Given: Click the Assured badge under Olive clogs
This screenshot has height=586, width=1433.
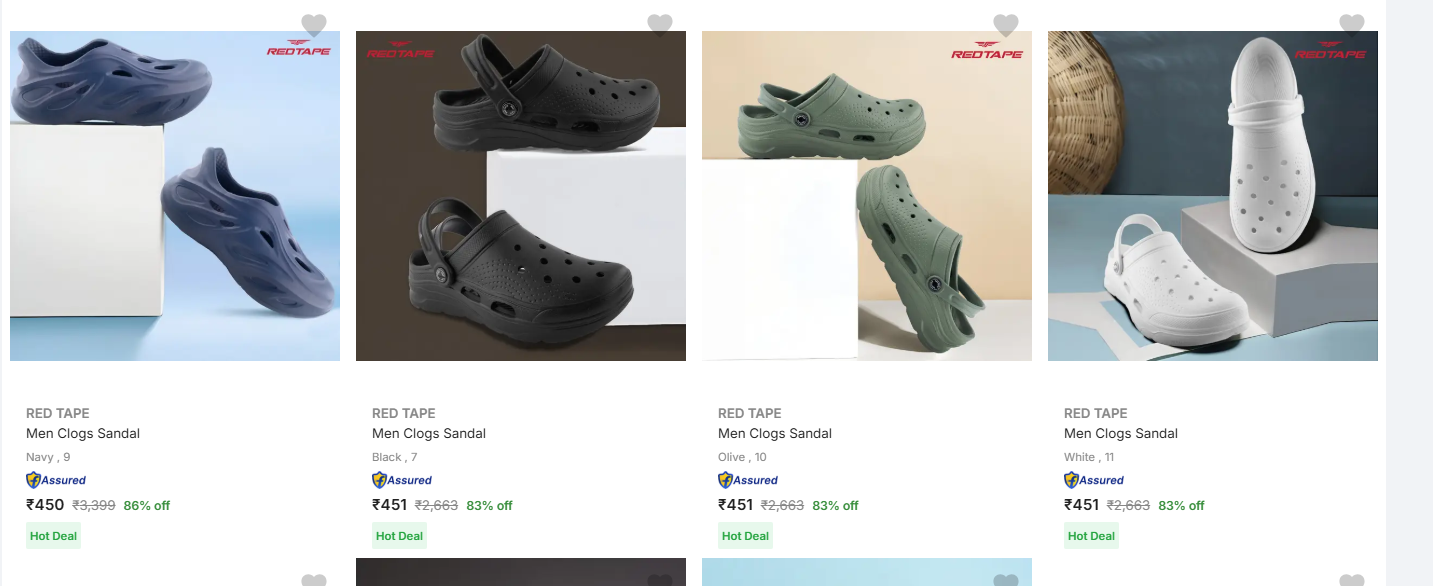Looking at the screenshot, I should 748,480.
